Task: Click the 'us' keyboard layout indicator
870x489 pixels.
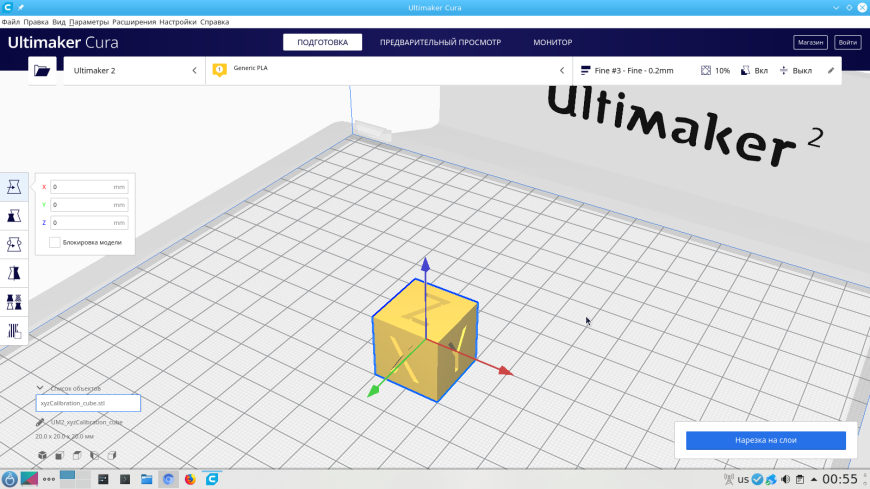Action: coord(743,479)
